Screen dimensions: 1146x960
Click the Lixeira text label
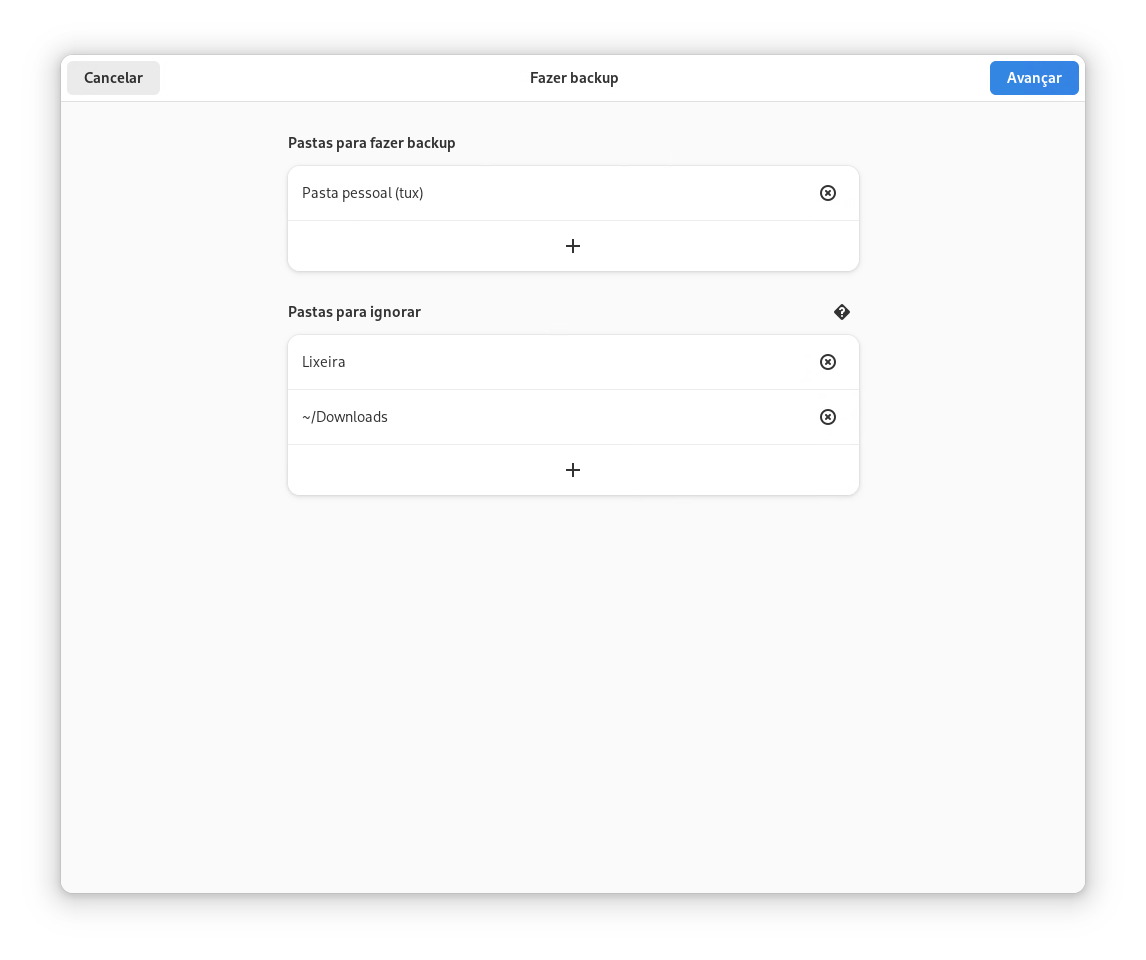(x=324, y=362)
